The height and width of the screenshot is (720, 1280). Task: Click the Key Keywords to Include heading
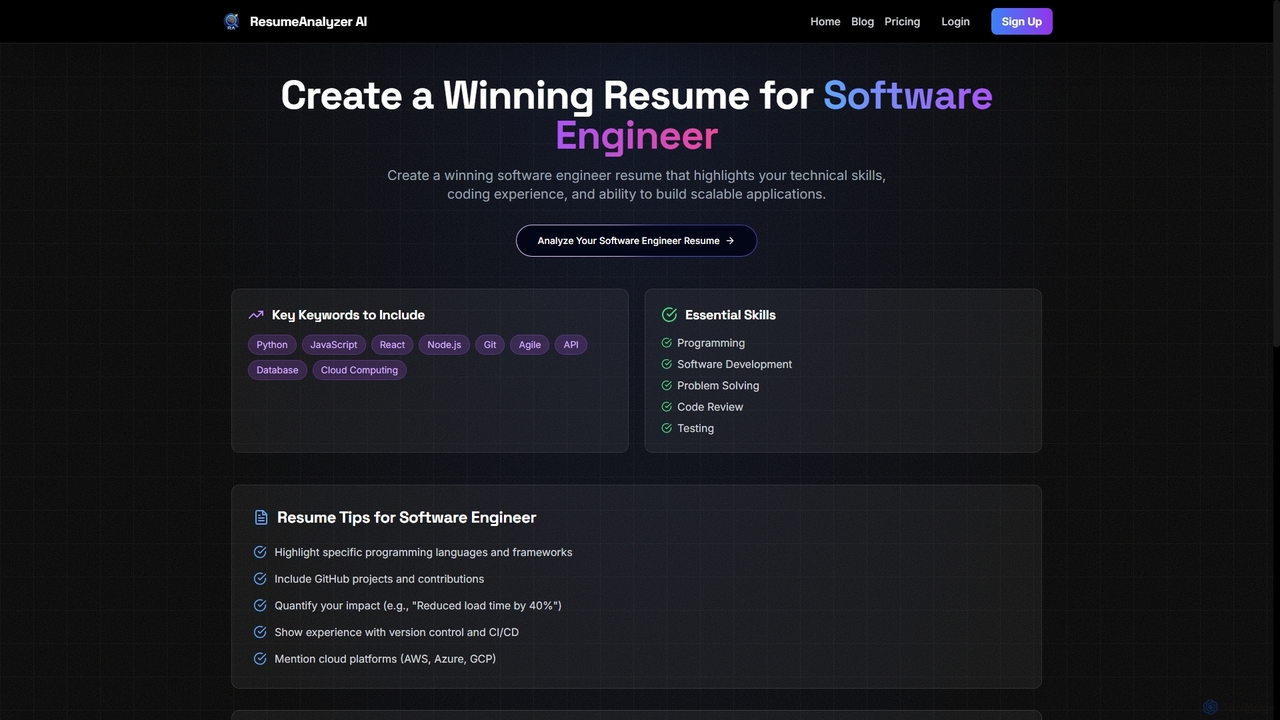point(348,315)
